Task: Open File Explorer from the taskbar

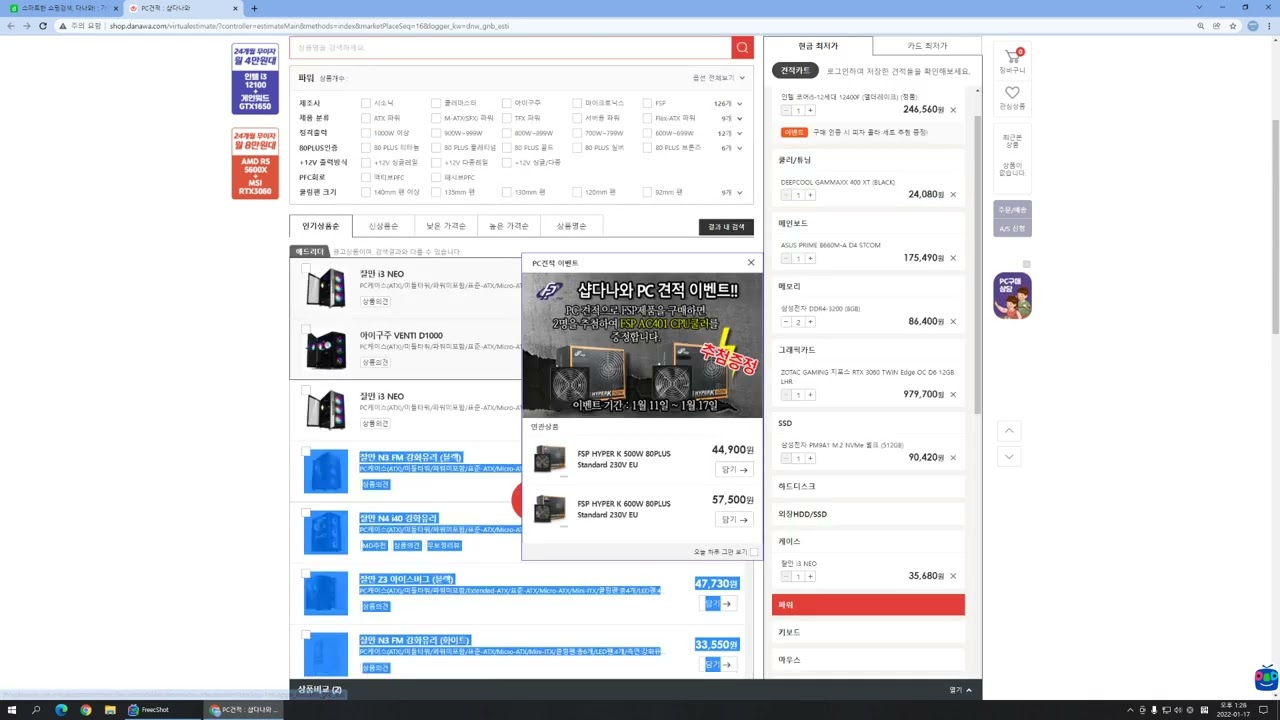Action: (110, 710)
